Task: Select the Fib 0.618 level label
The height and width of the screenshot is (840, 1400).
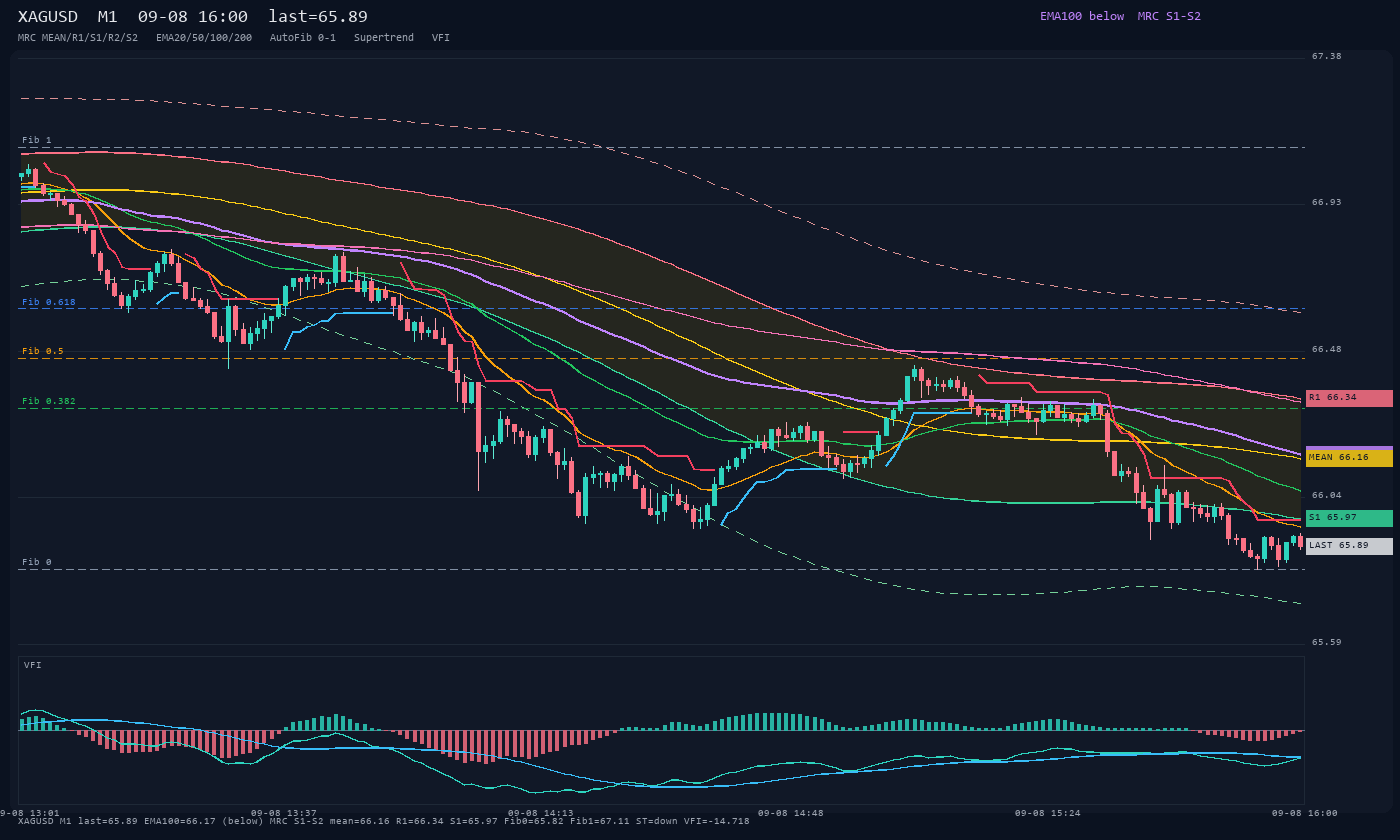Action: (49, 302)
